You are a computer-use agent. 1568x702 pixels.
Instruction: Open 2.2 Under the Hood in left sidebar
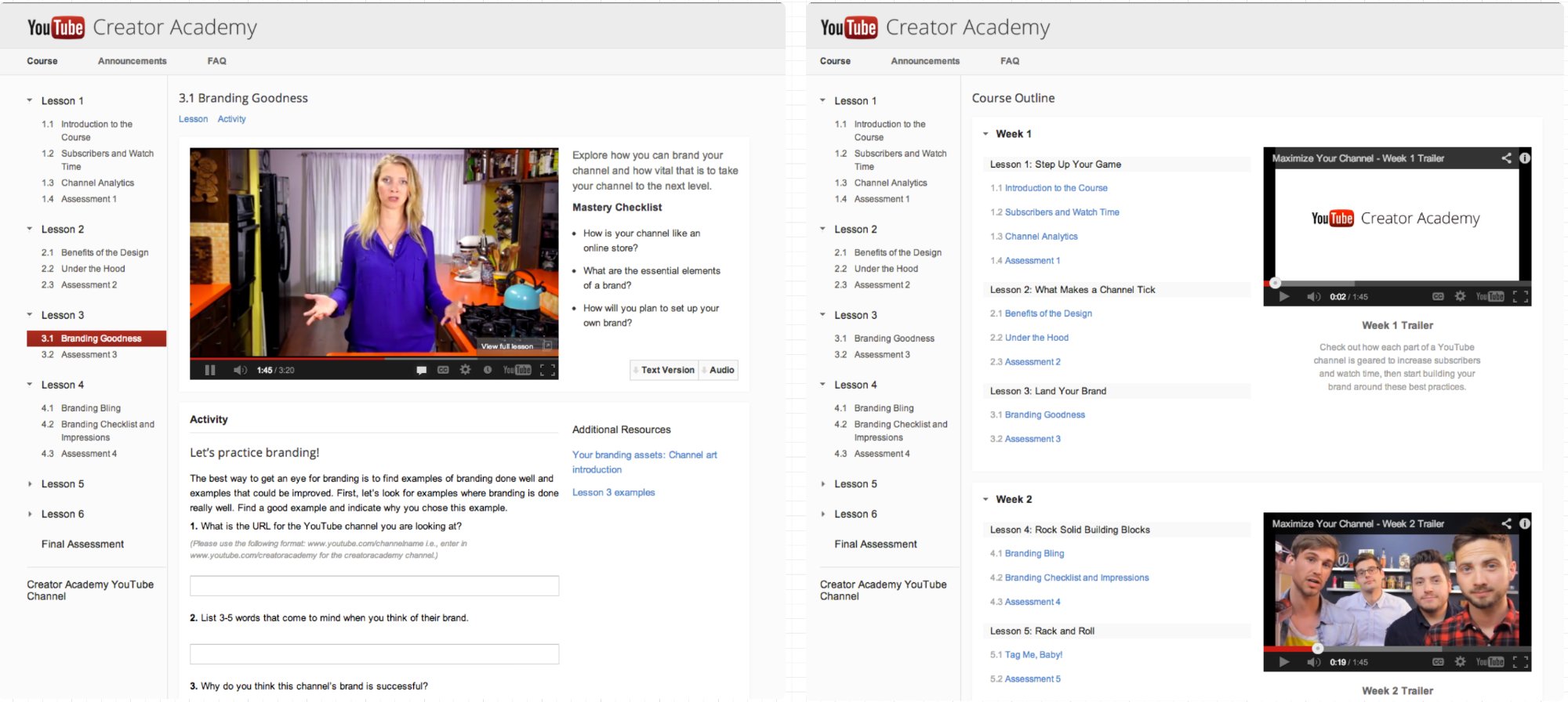click(x=93, y=269)
